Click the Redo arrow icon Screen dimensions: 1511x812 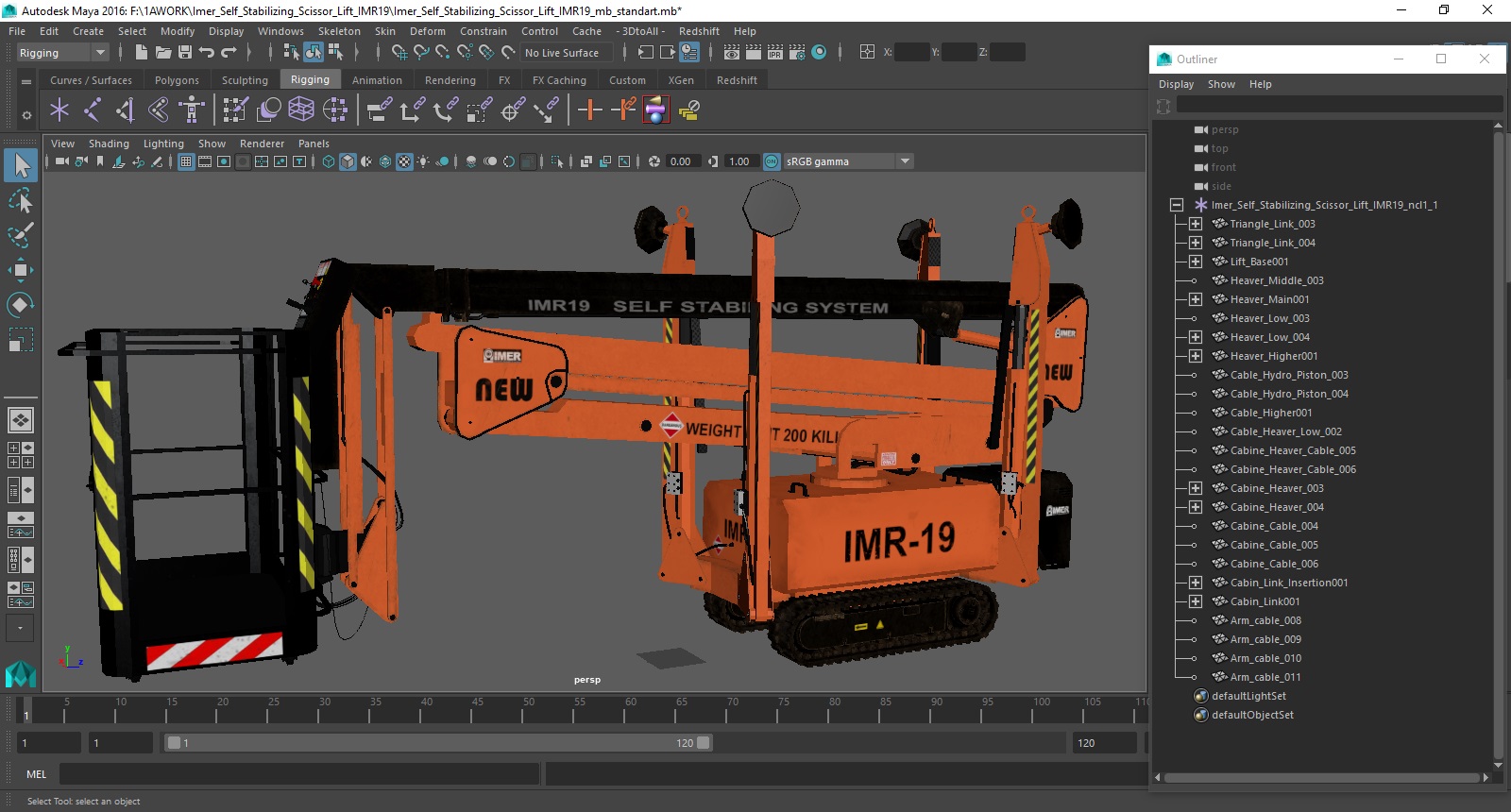229,53
